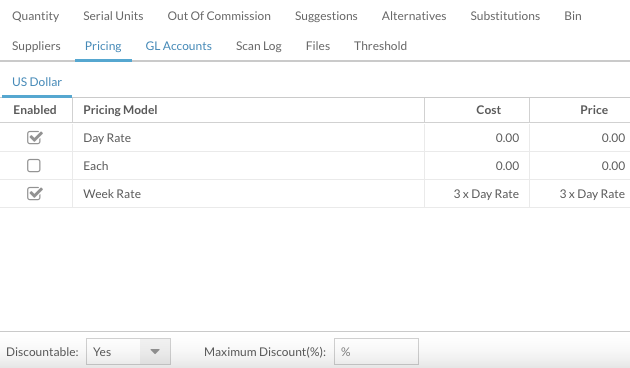
Task: Open the Files tab
Action: 318,46
